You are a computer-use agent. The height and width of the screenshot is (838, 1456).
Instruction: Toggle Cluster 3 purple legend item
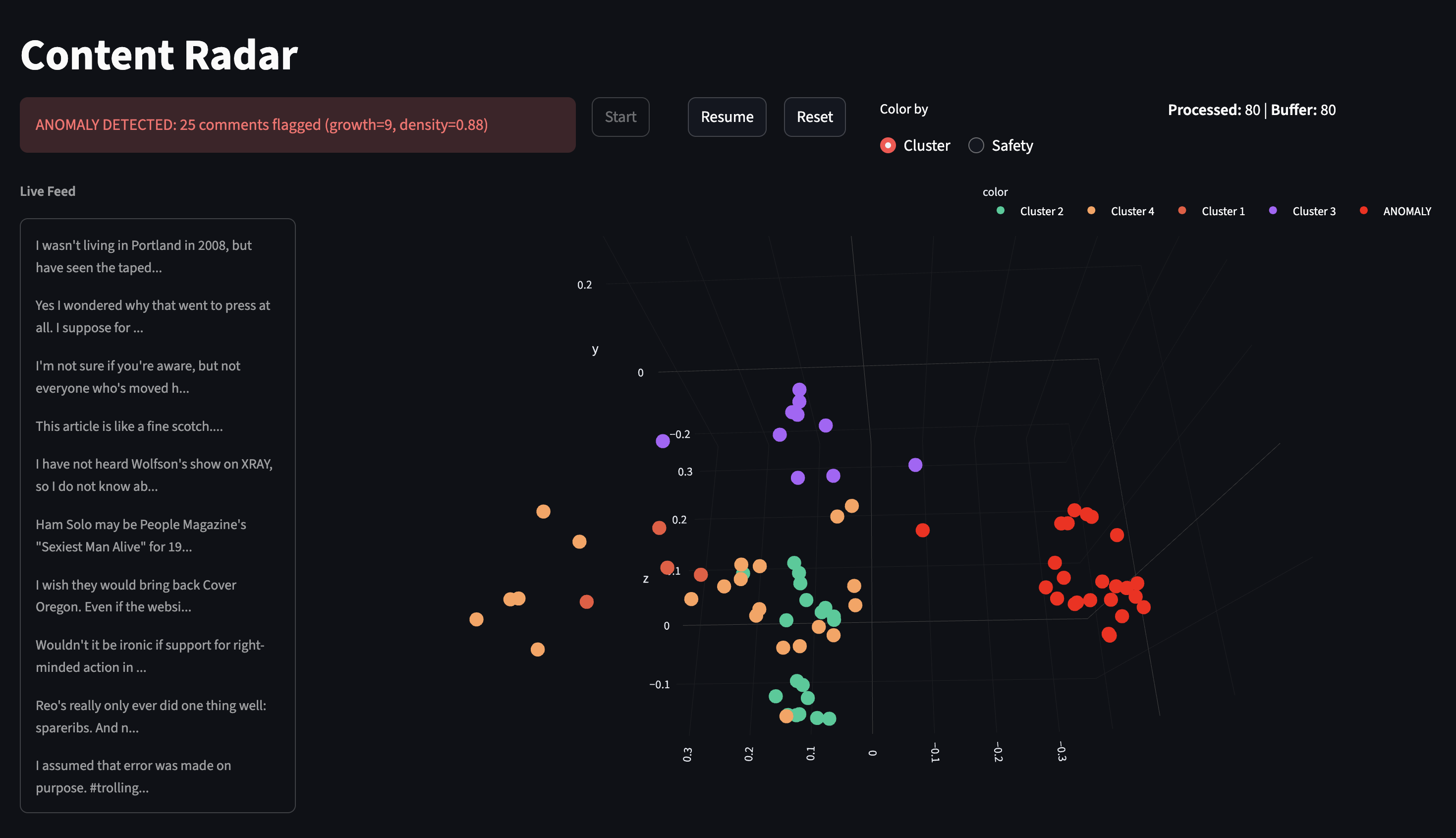(x=1313, y=211)
